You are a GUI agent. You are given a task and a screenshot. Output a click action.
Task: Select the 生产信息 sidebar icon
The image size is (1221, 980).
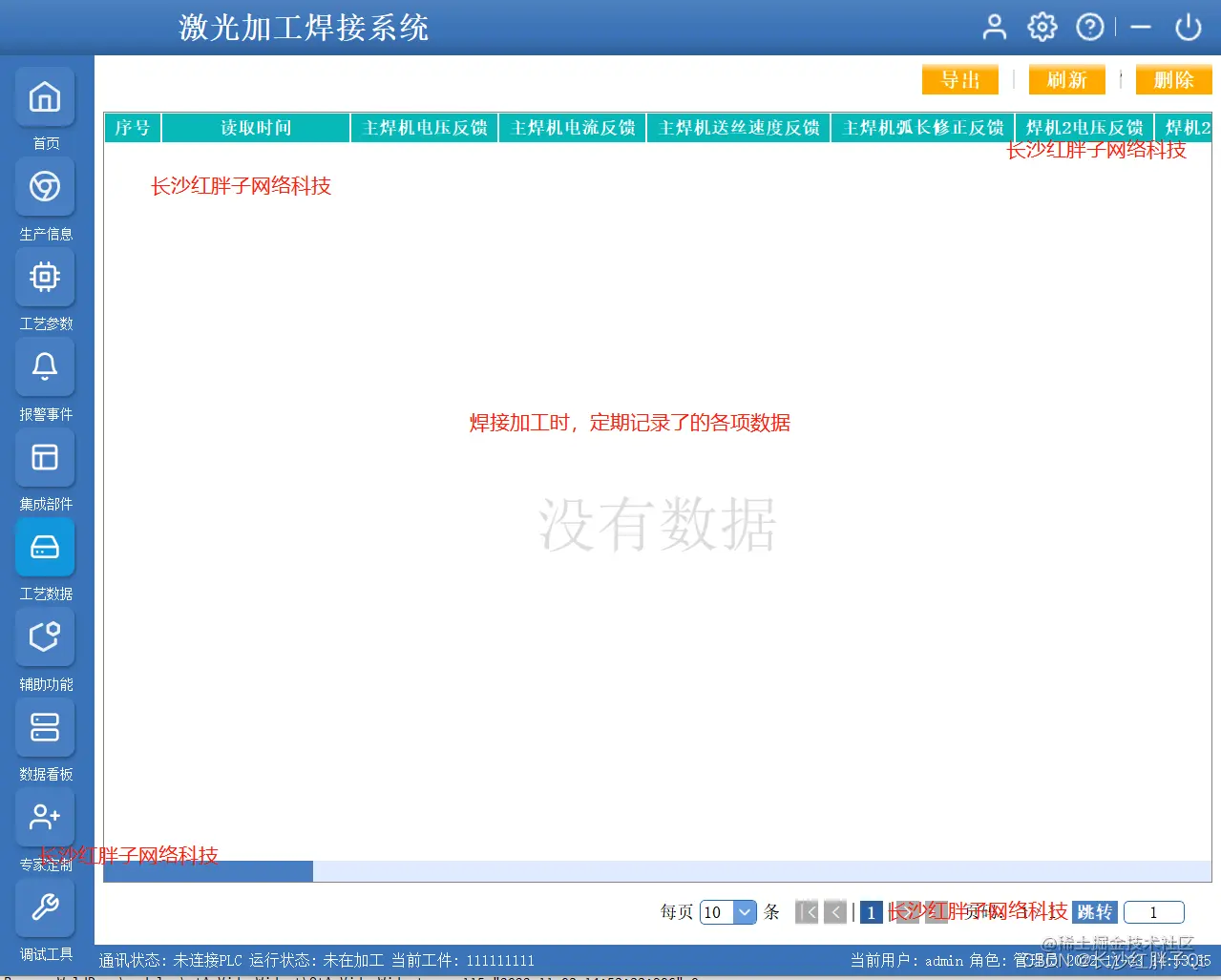click(44, 186)
